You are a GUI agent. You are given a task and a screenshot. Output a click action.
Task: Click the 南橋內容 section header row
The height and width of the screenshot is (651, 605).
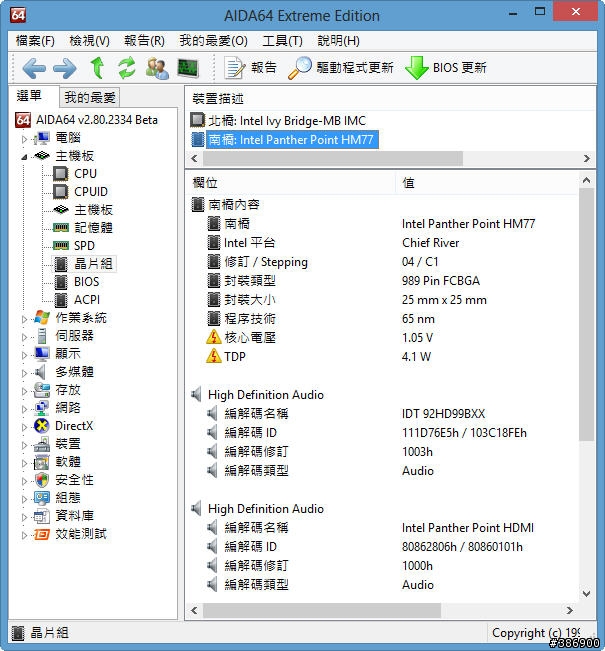225,204
